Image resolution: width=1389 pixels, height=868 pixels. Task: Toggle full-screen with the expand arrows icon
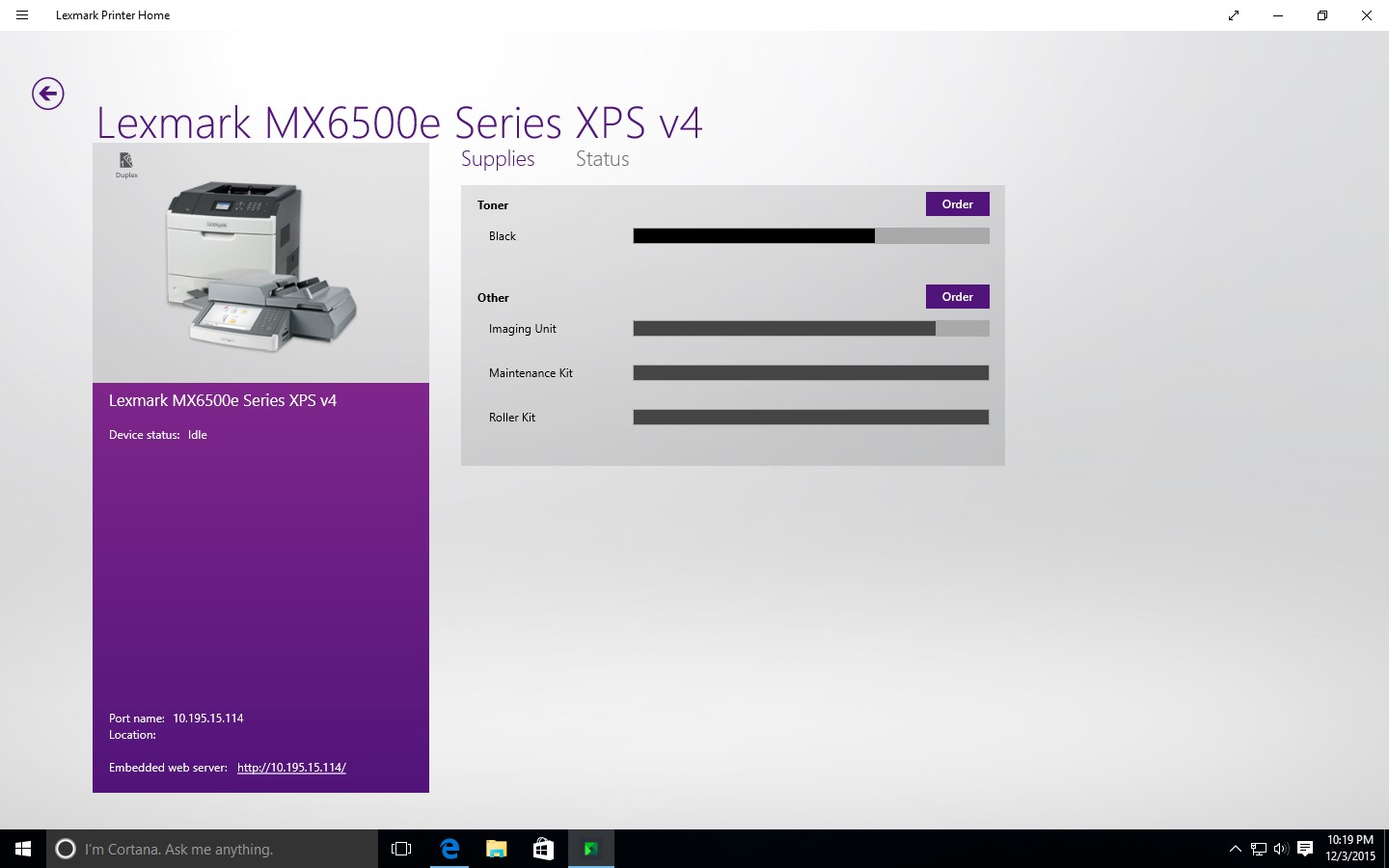click(x=1234, y=15)
